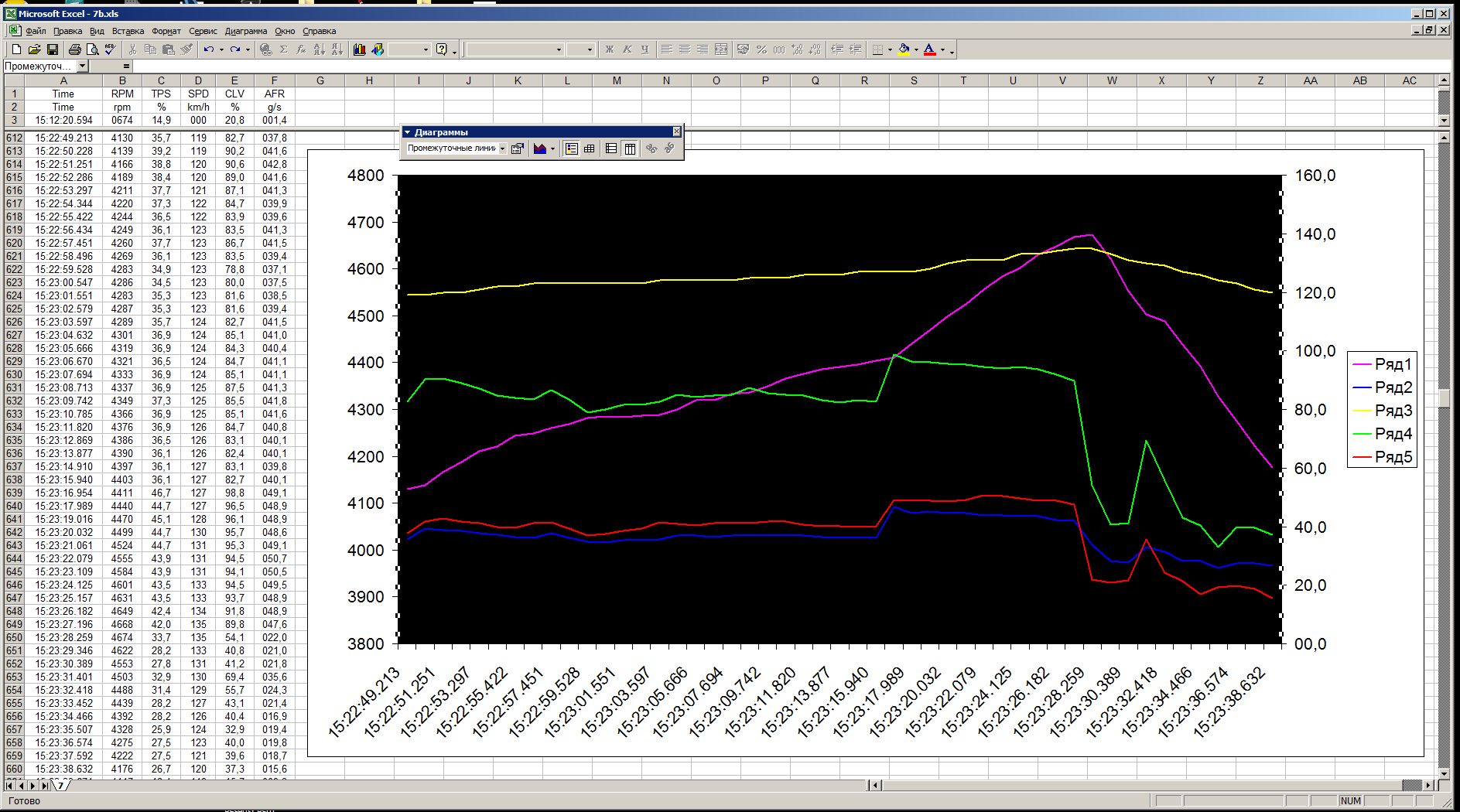Click the Undo arrow icon

(208, 49)
